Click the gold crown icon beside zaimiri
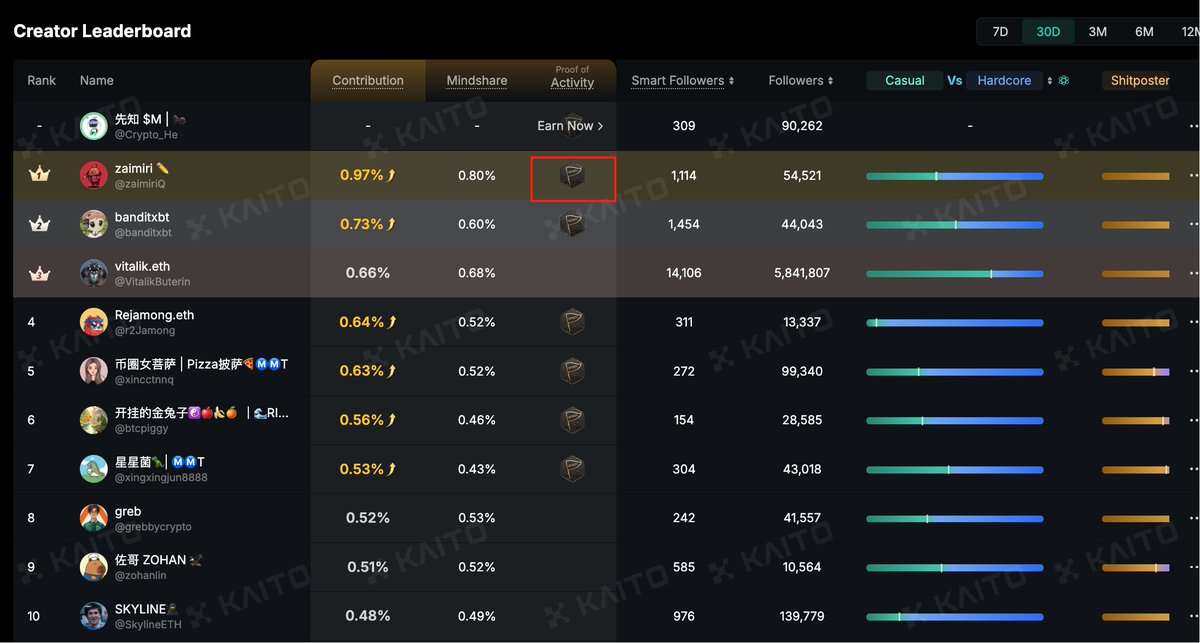This screenshot has height=643, width=1200. 39,175
